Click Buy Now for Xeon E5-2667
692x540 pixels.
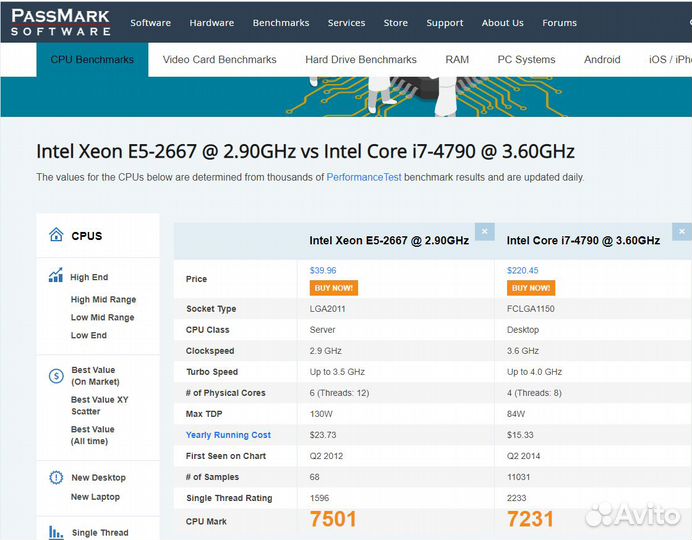[334, 288]
